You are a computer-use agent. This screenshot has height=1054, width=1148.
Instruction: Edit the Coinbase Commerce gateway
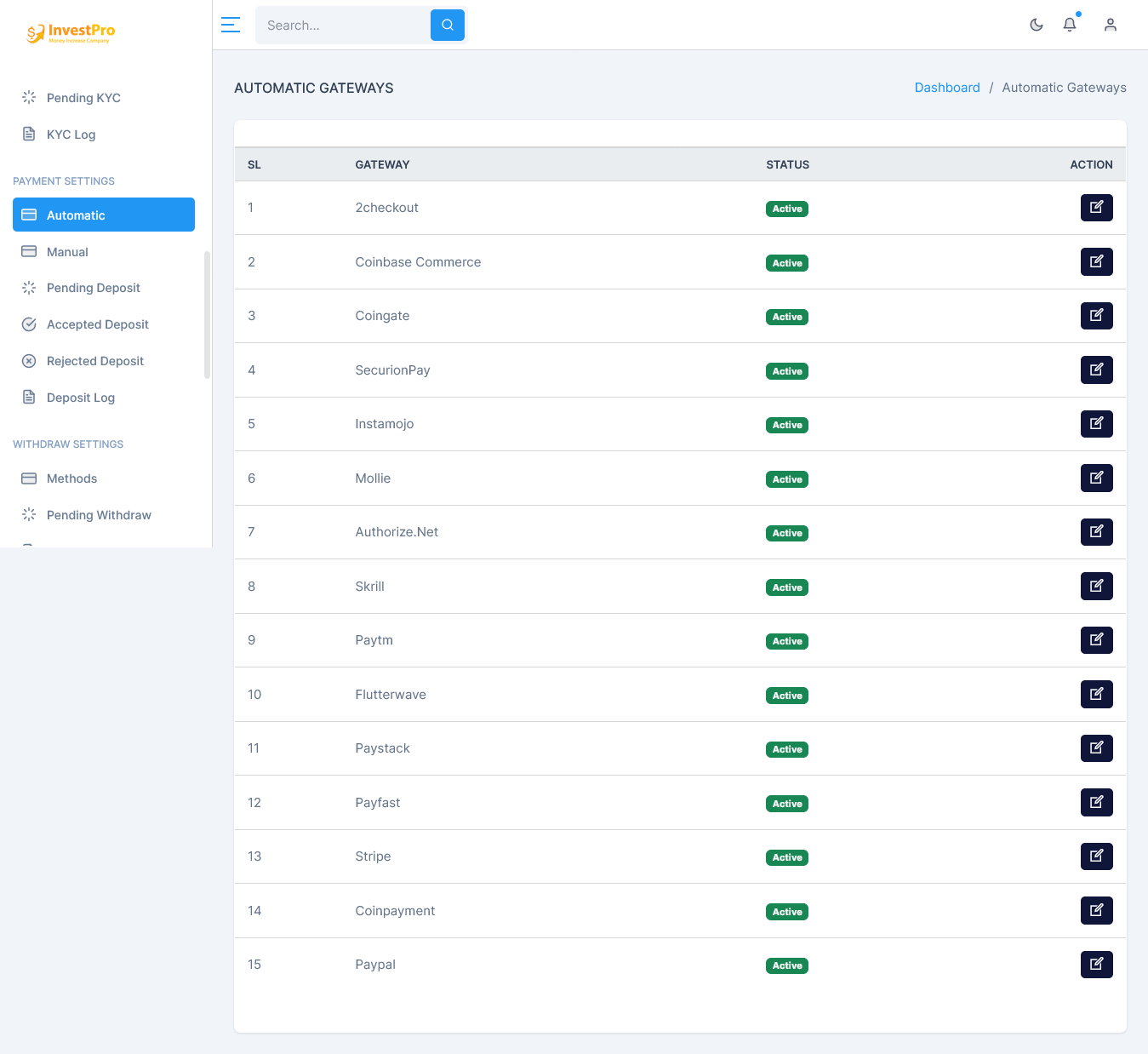pyautogui.click(x=1097, y=261)
